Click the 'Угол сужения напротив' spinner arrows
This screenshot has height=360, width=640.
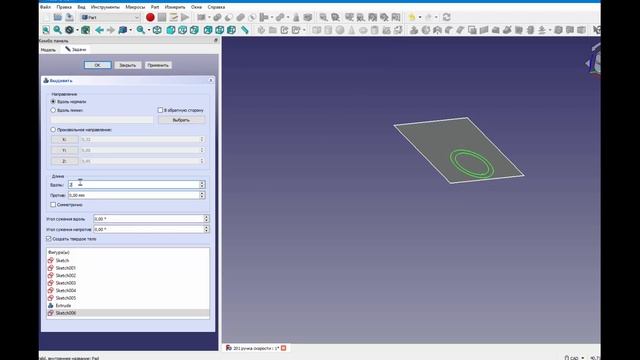(x=206, y=229)
